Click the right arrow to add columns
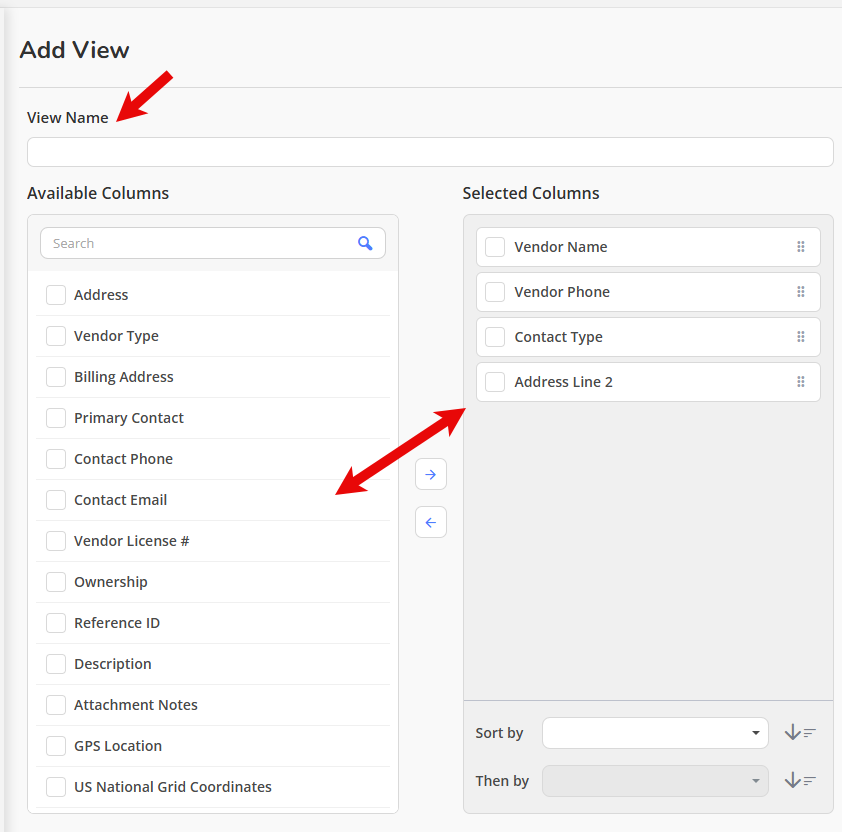The image size is (842, 832). tap(431, 474)
